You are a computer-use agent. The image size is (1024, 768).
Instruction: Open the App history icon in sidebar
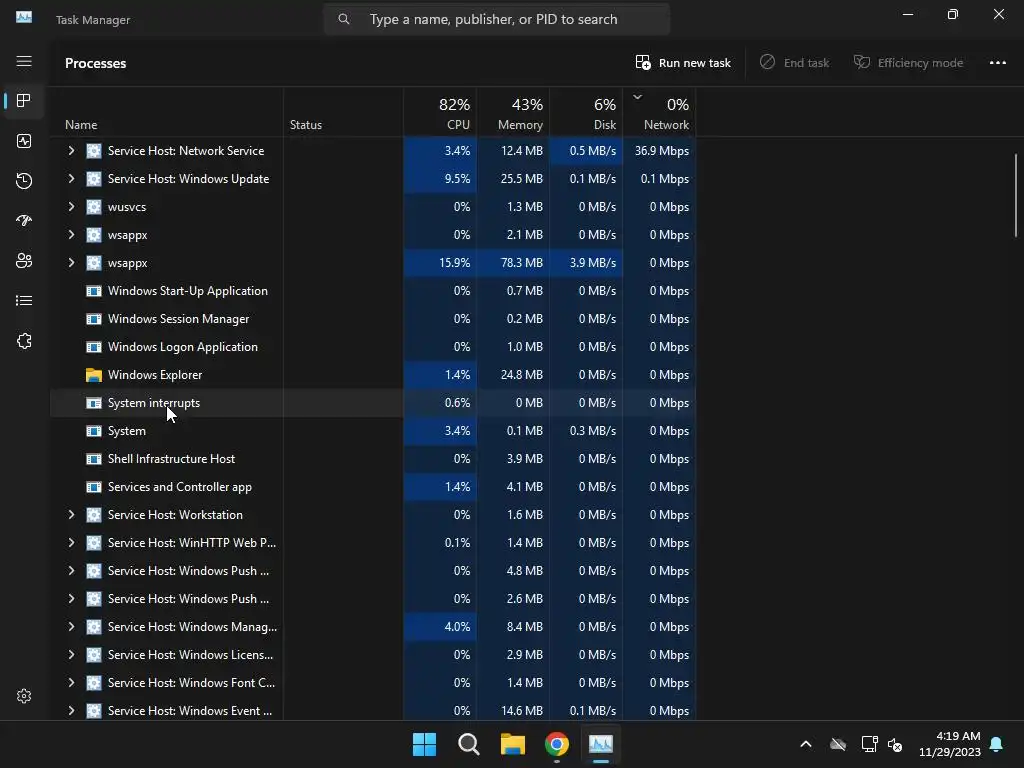[x=24, y=181]
